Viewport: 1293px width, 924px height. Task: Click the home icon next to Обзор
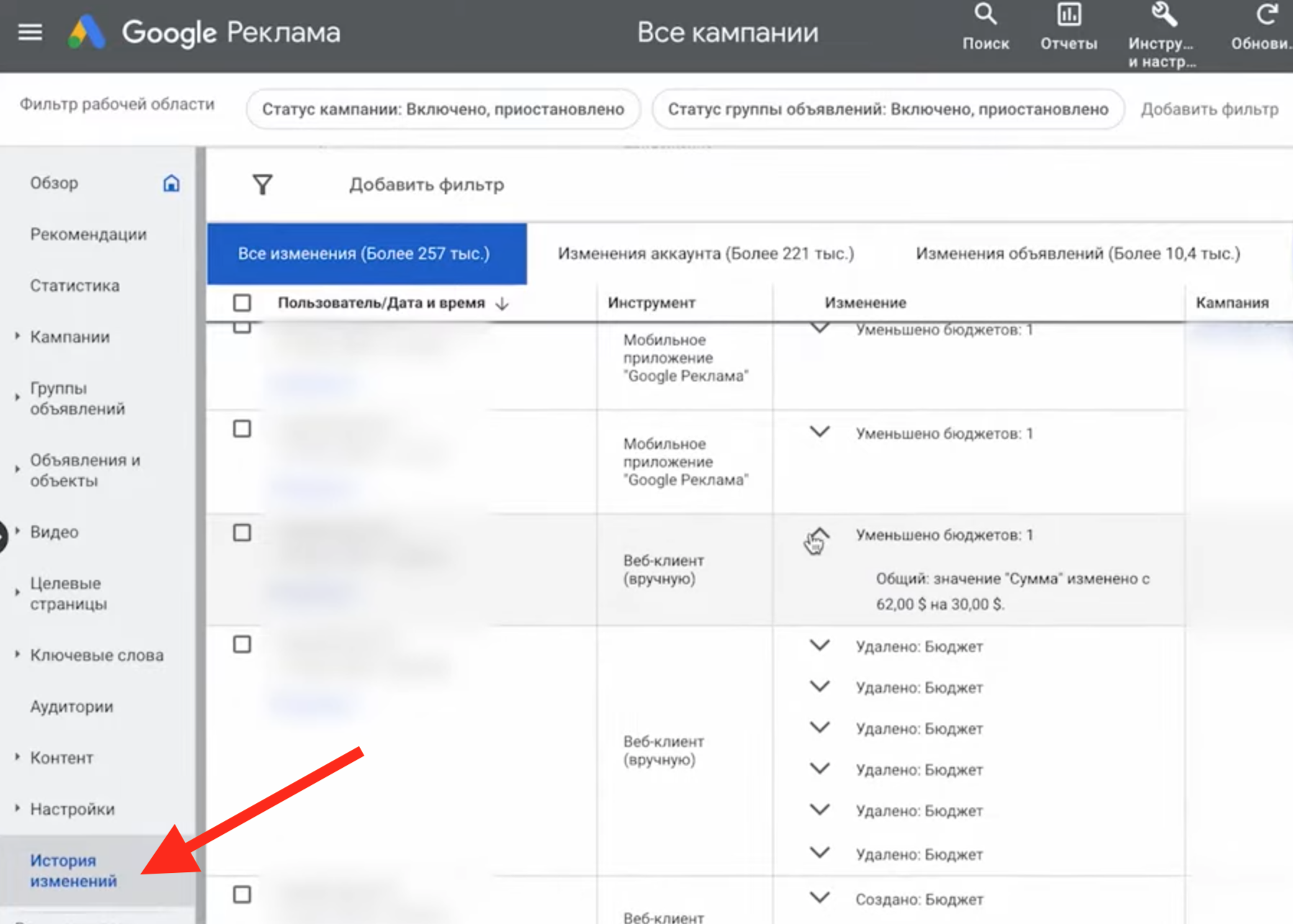(172, 184)
